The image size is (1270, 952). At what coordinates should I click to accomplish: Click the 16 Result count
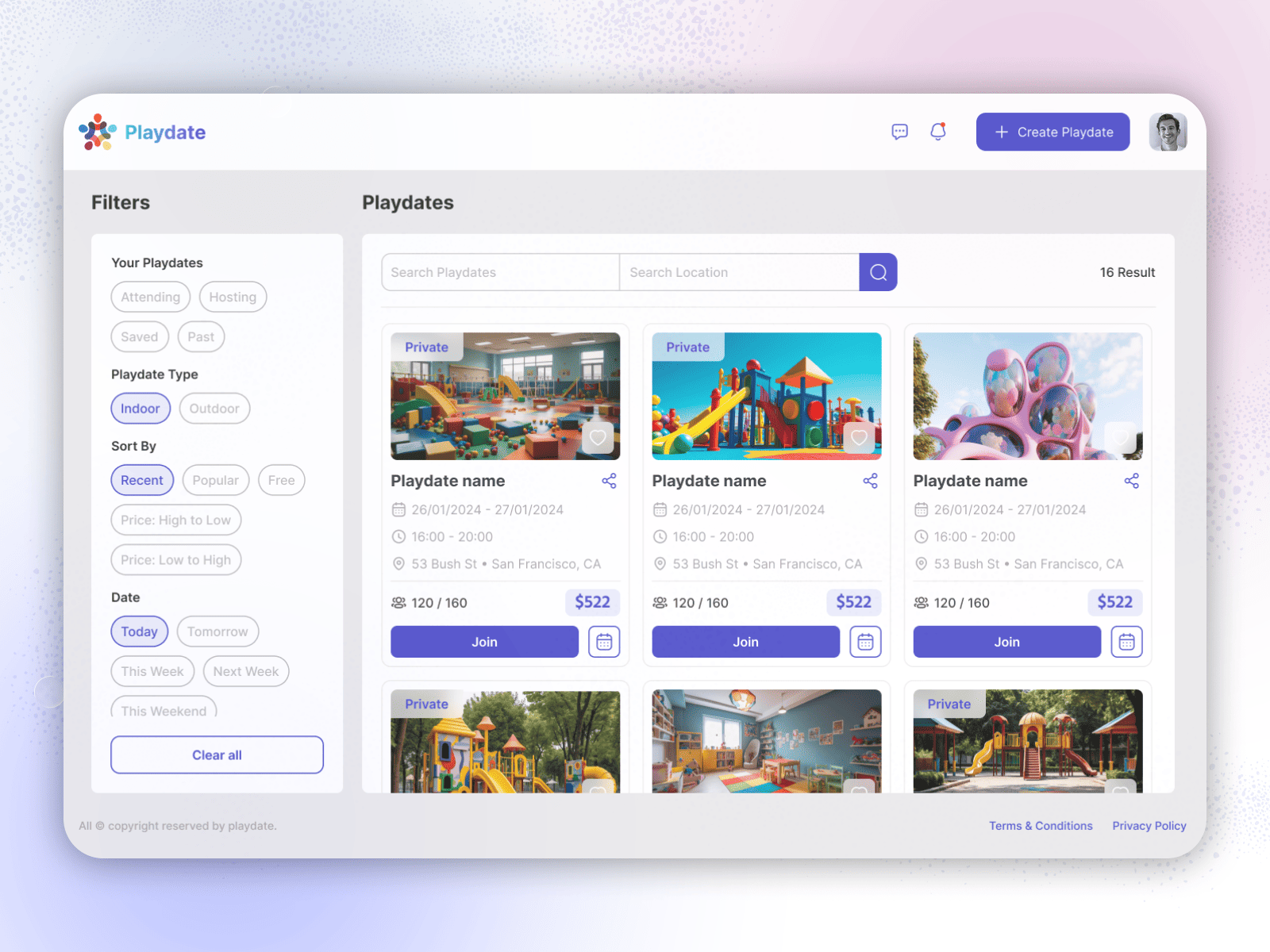1127,272
